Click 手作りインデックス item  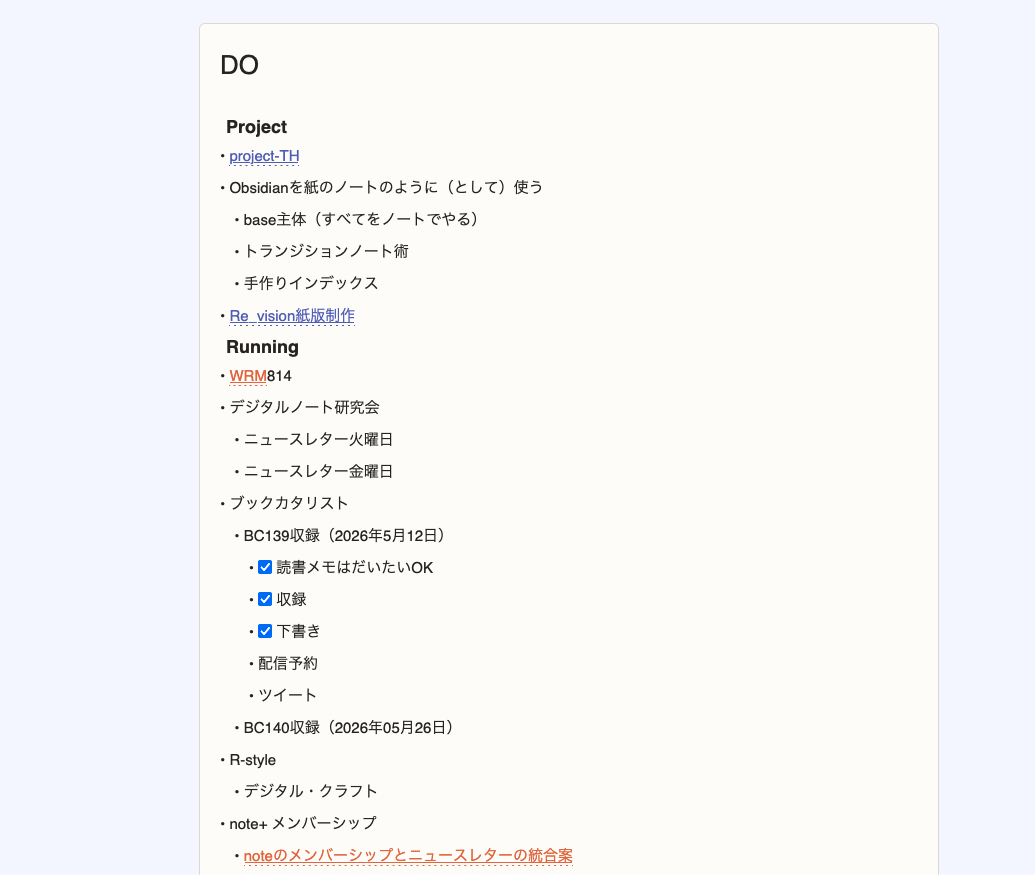(x=311, y=283)
